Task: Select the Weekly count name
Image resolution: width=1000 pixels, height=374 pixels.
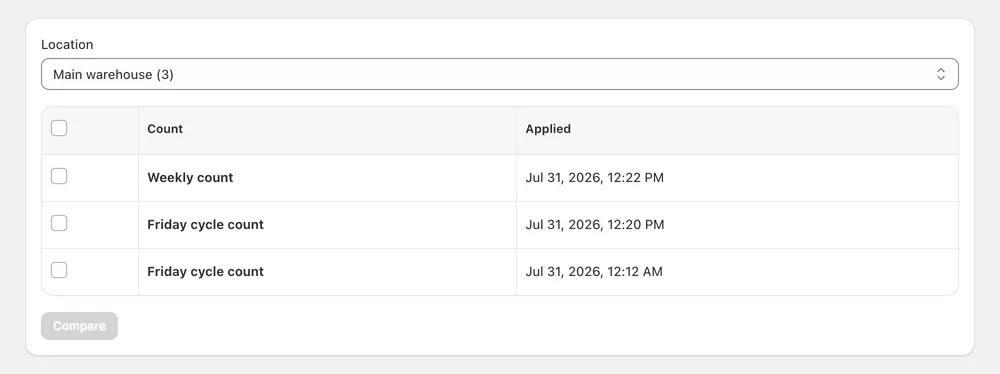Action: point(190,177)
